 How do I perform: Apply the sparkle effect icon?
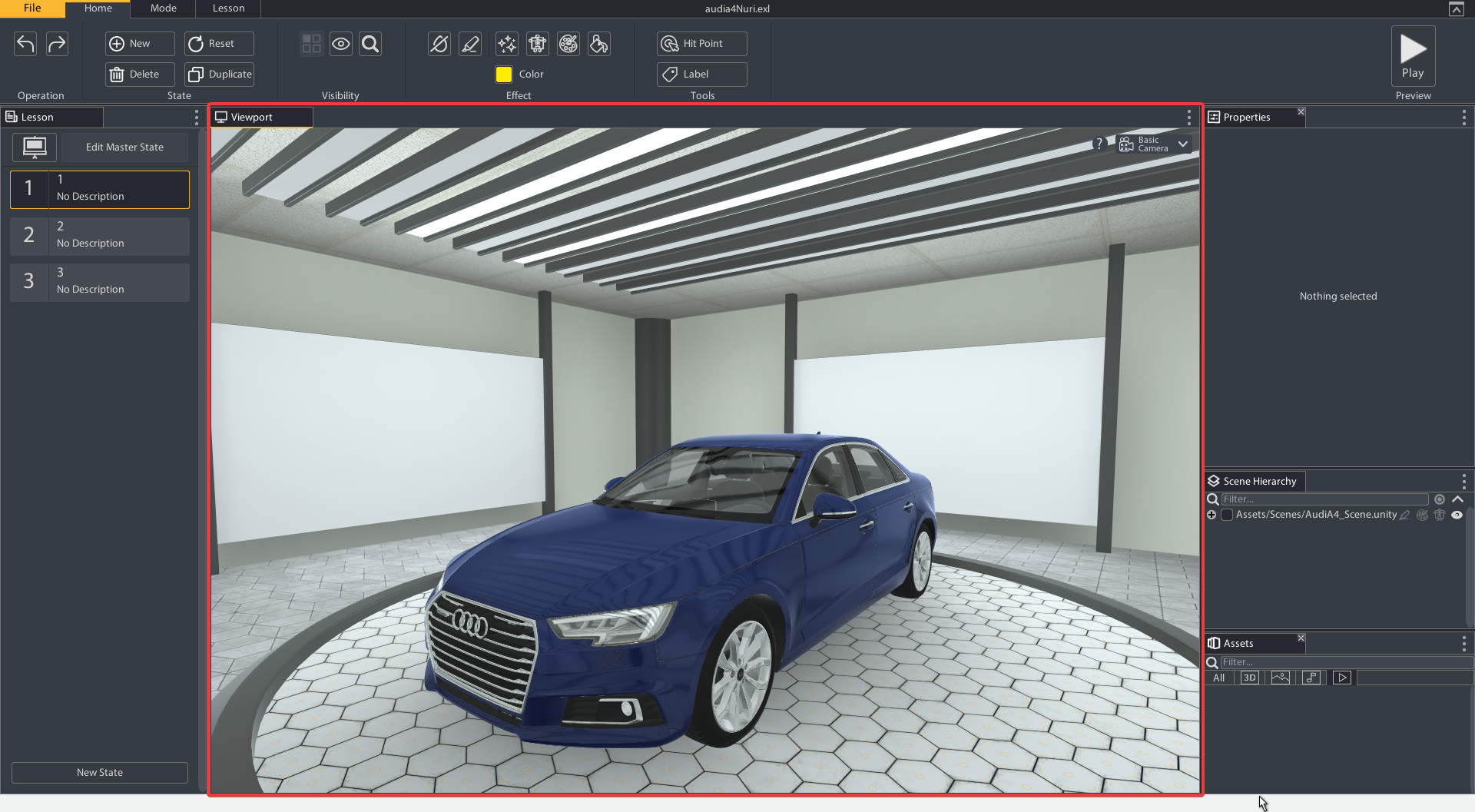tap(507, 44)
